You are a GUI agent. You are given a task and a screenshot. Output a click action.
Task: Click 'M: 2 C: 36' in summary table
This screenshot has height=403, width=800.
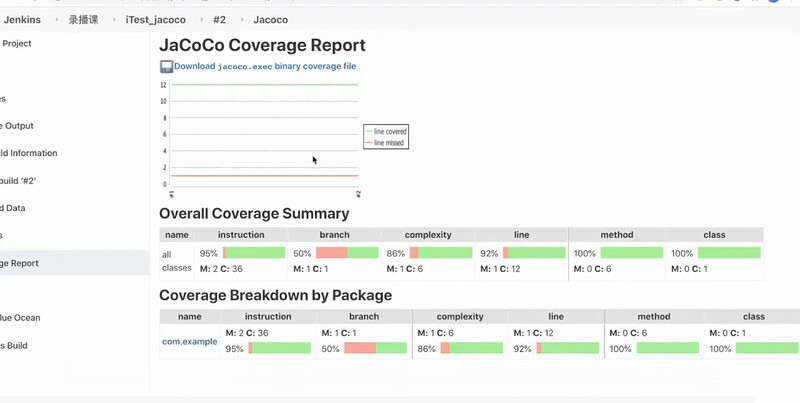221,269
